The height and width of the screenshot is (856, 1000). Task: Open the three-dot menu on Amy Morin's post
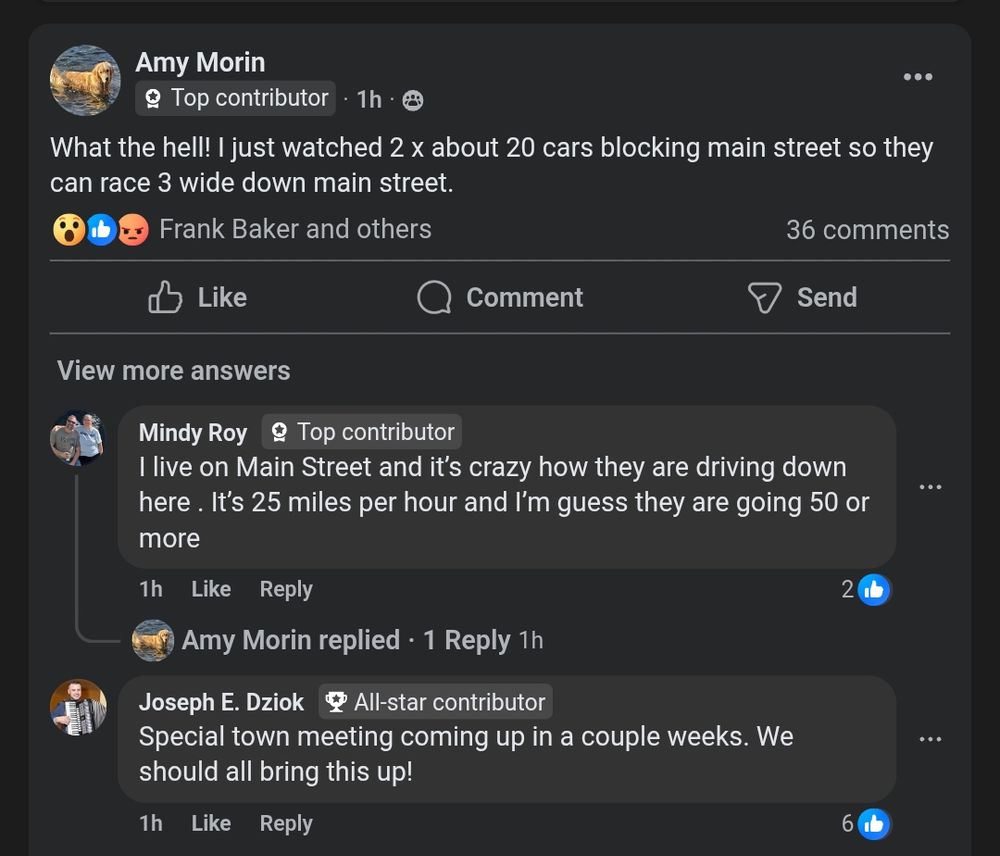(x=917, y=76)
